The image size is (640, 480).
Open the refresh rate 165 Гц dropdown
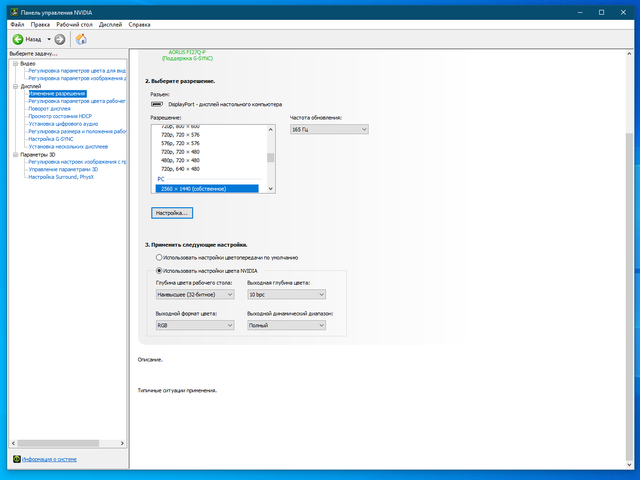[x=329, y=129]
